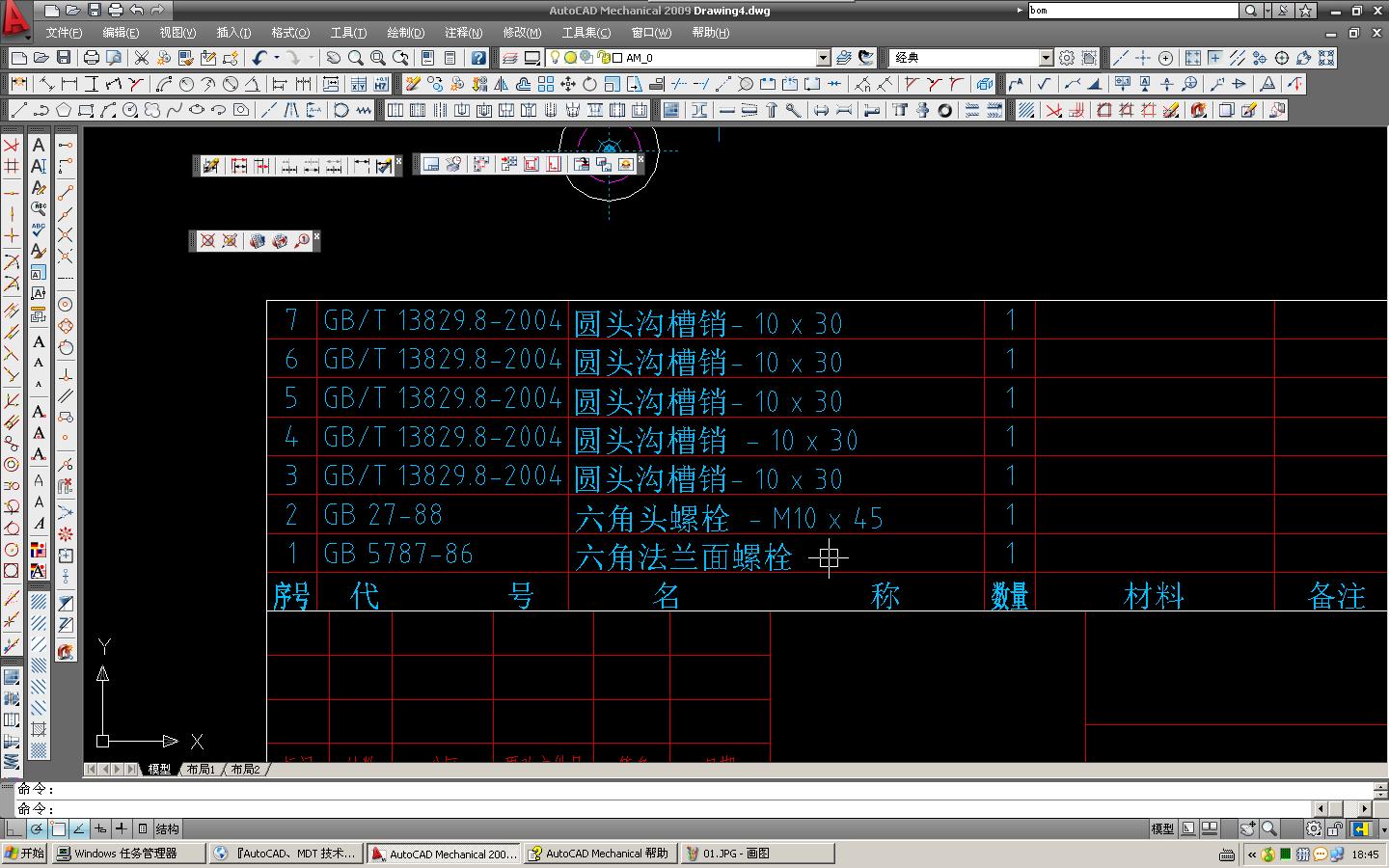
Task: Open the status bar menu arrow at far right
Action: click(x=1383, y=828)
